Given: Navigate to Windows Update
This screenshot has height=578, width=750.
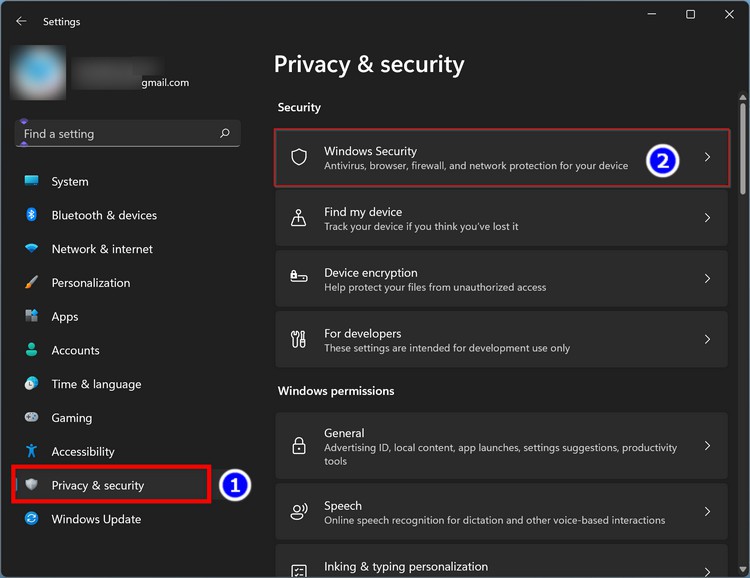Looking at the screenshot, I should coord(96,519).
